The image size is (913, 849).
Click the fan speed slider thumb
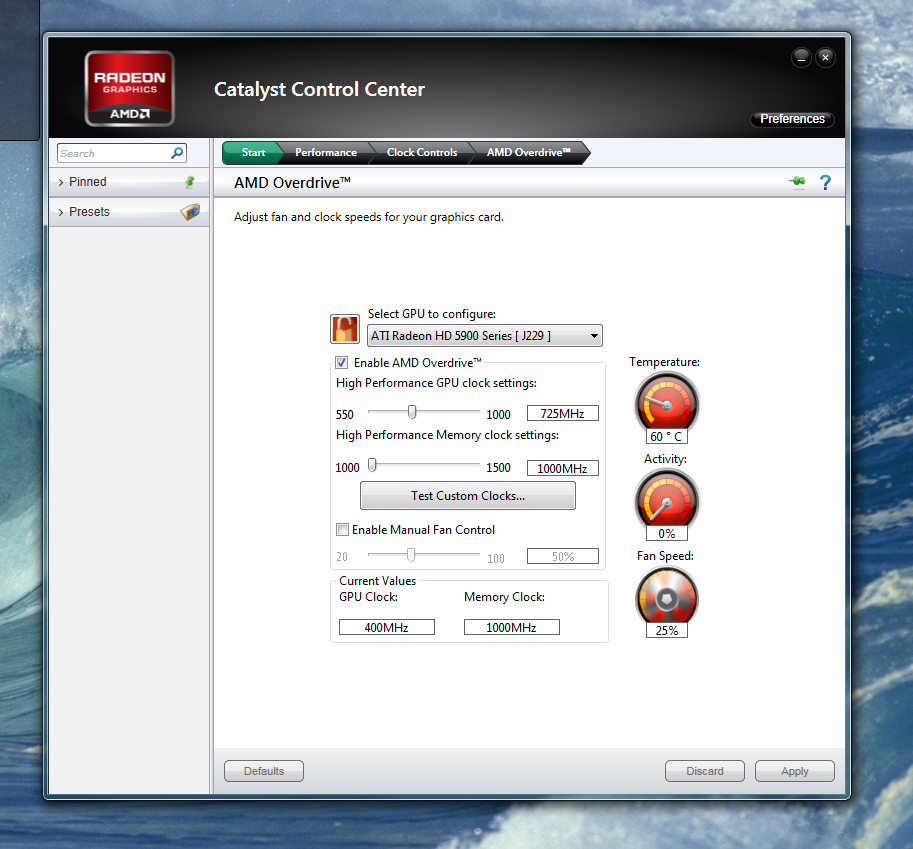pos(411,554)
